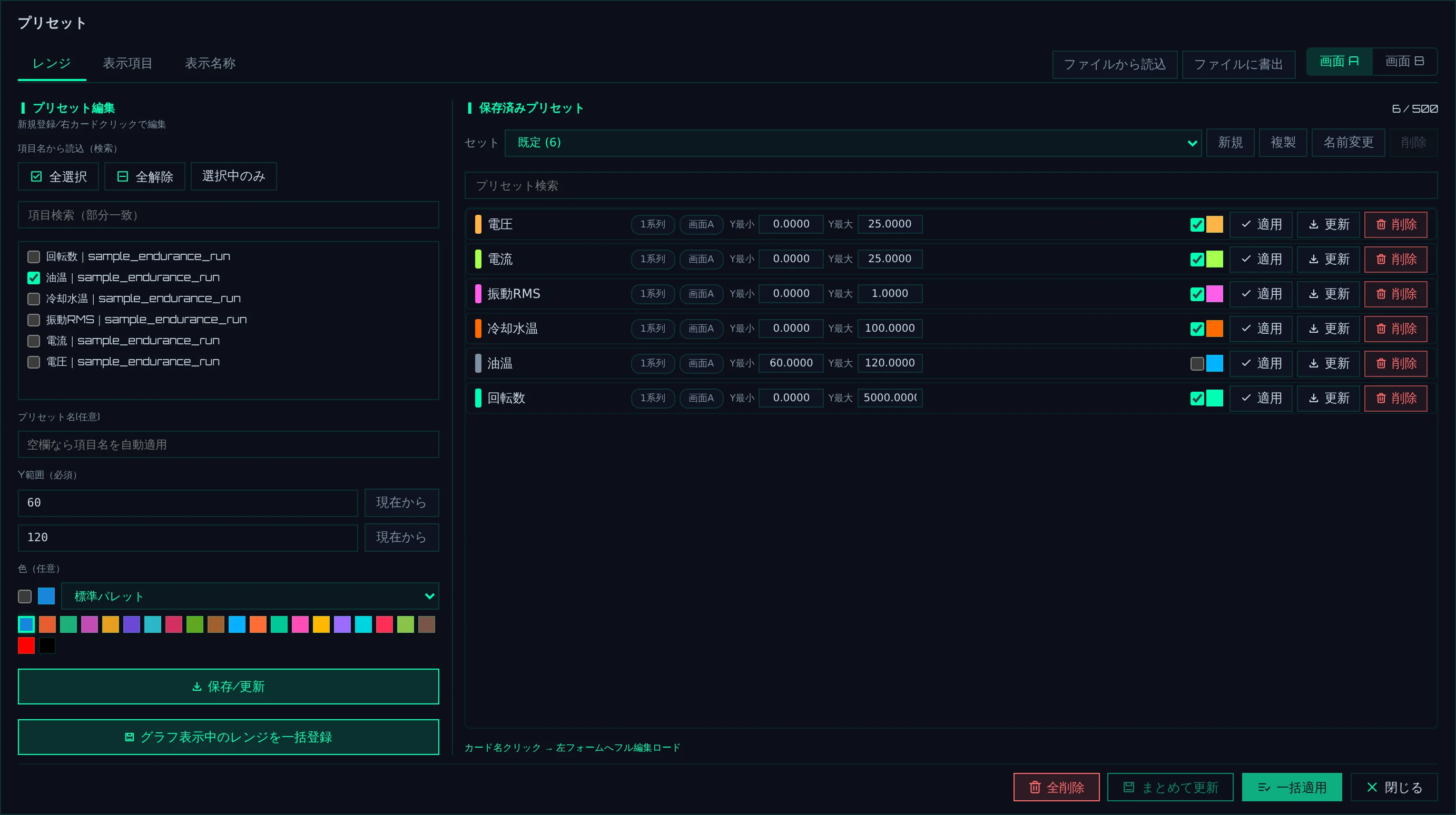1456x815 pixels.
Task: Click ファイルから読込 button
Action: click(x=1115, y=64)
